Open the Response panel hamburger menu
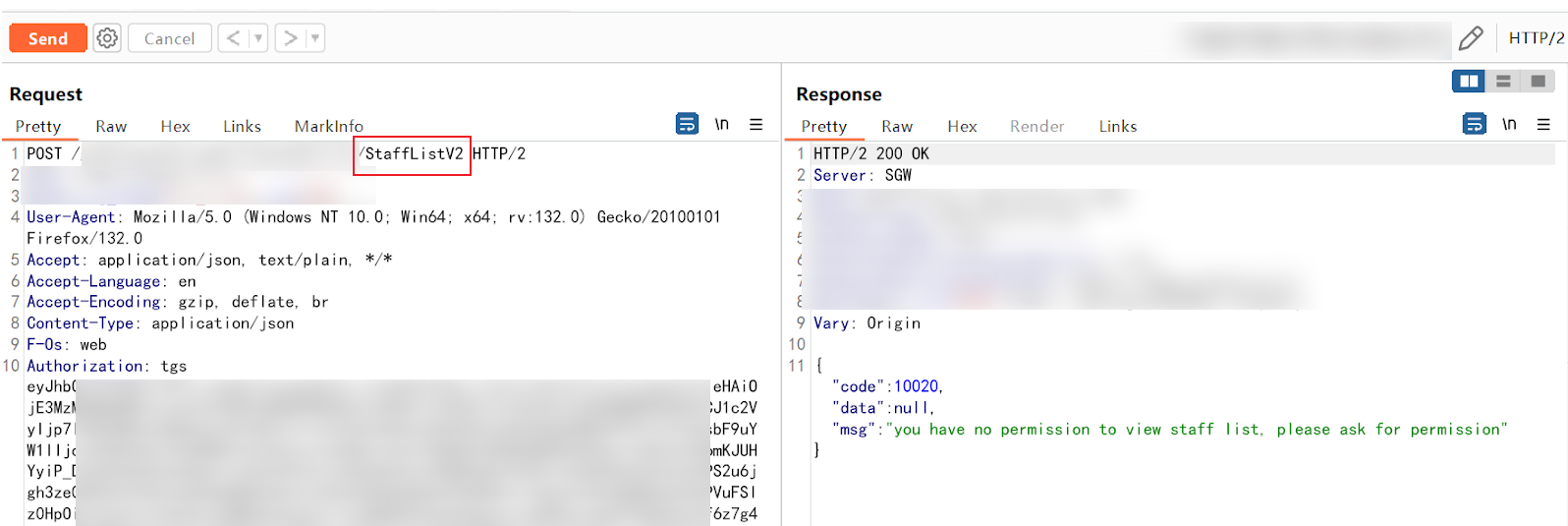This screenshot has height=526, width=1568. (1543, 124)
